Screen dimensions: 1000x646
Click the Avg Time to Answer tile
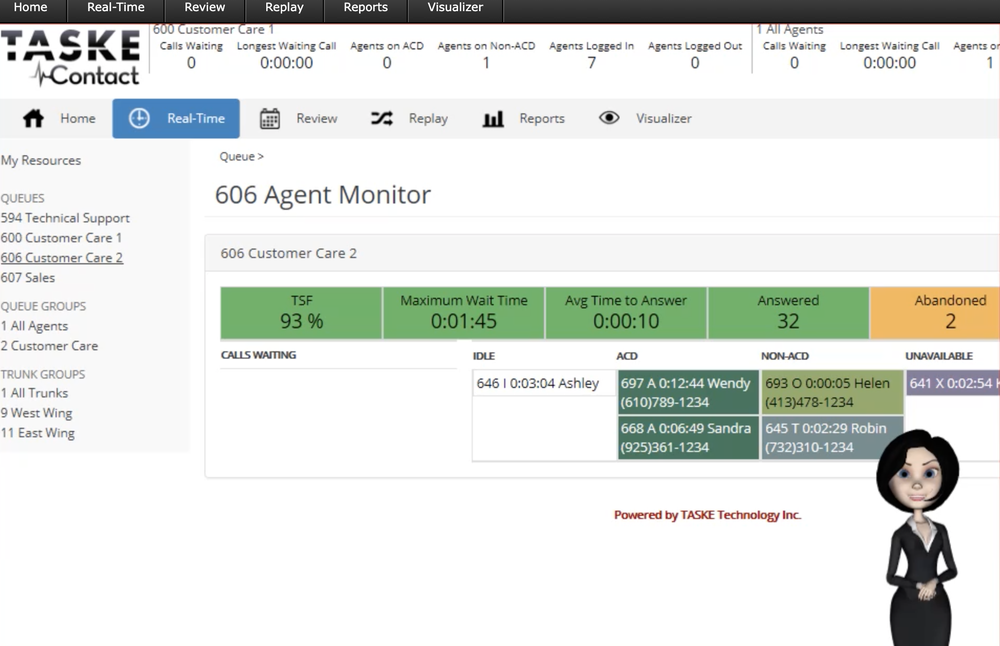pyautogui.click(x=626, y=312)
